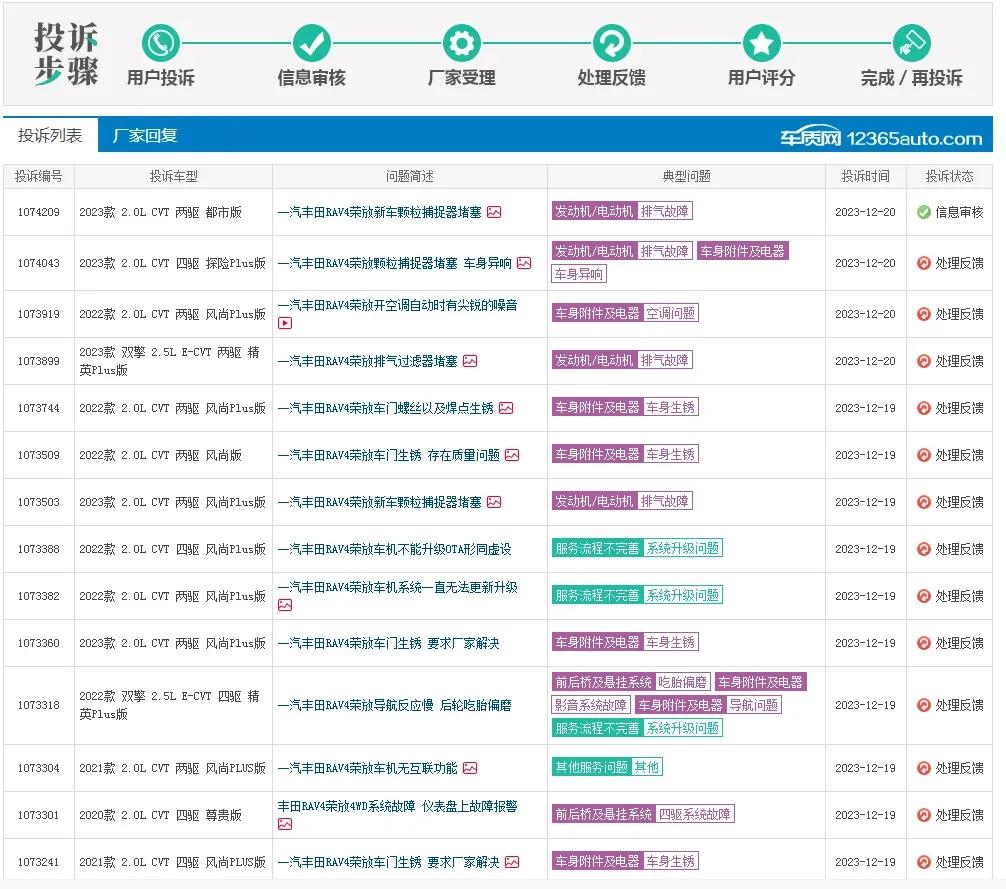Click 四驱系统故障 tag in row 1073301
This screenshot has width=1006, height=889.
695,814
